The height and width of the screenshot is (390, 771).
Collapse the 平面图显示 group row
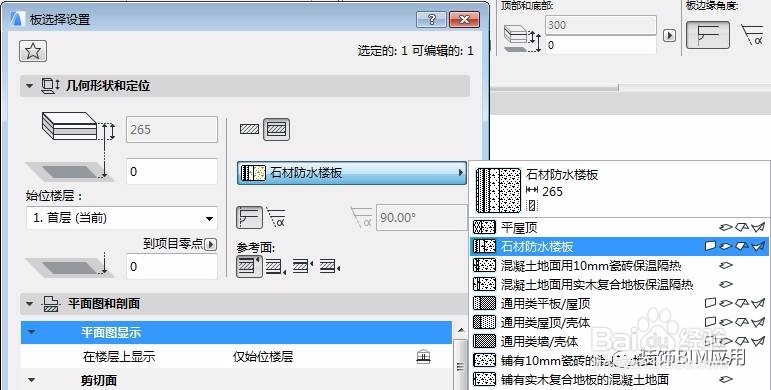point(32,332)
